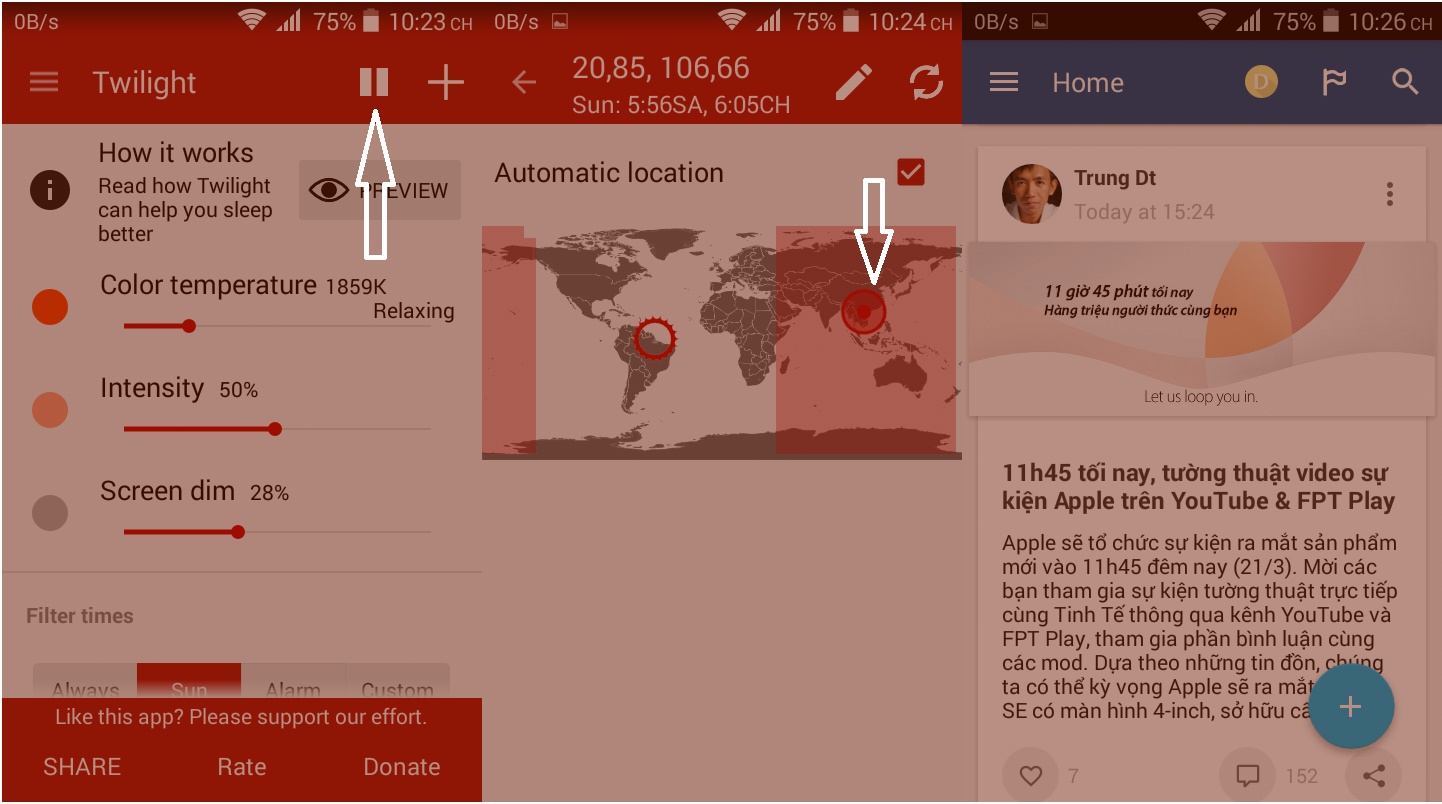
Task: Edit location with the pencil icon
Action: click(x=853, y=82)
